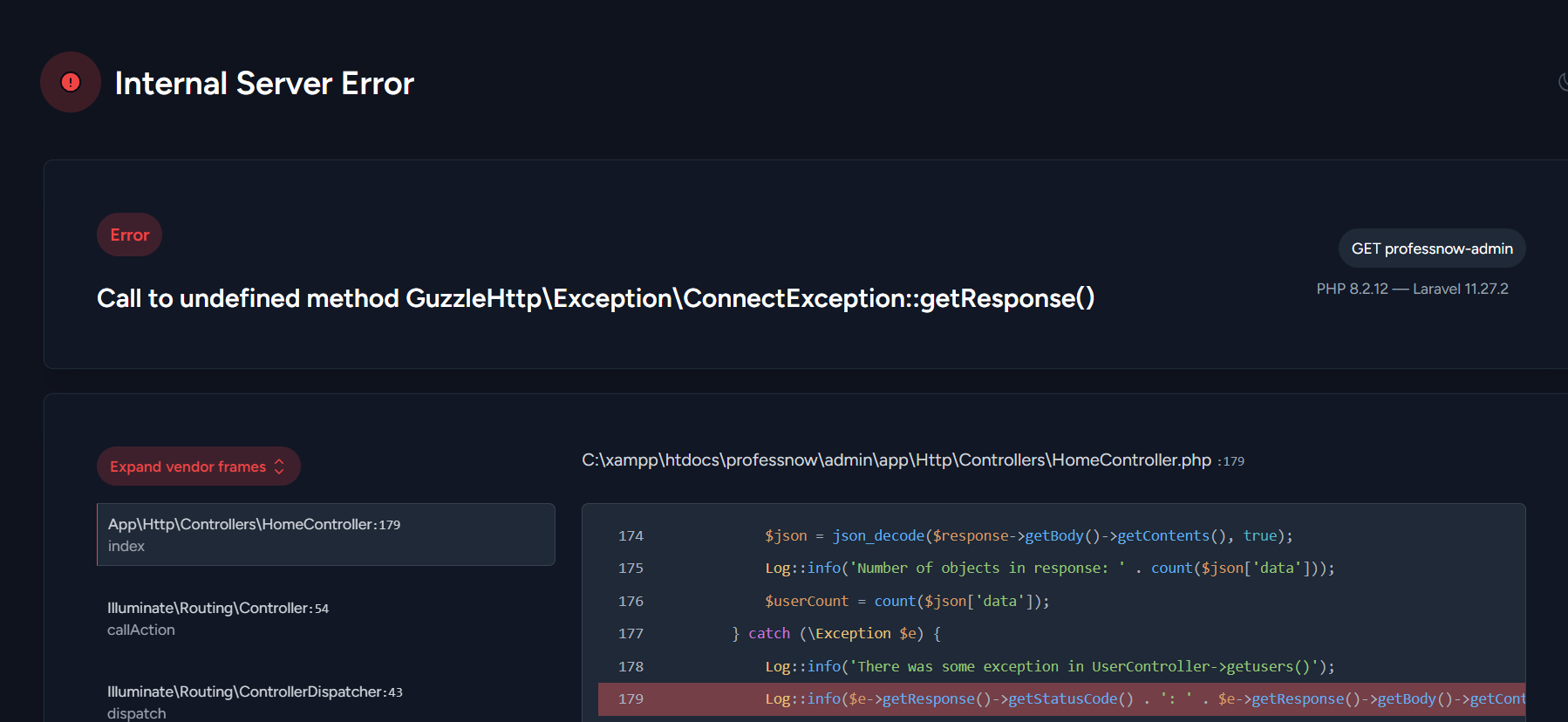The width and height of the screenshot is (1568, 722).
Task: Click the 'Number of objects' Log line 175
Action: pos(1049,569)
